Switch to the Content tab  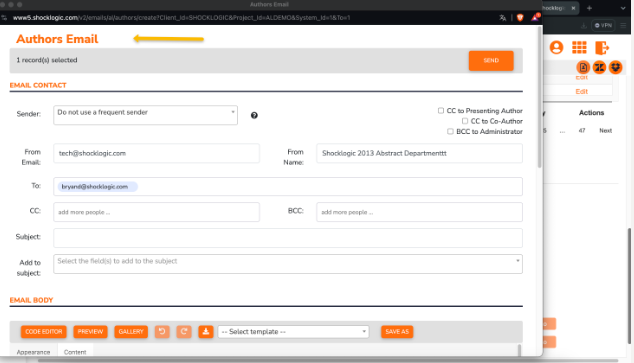click(x=75, y=352)
